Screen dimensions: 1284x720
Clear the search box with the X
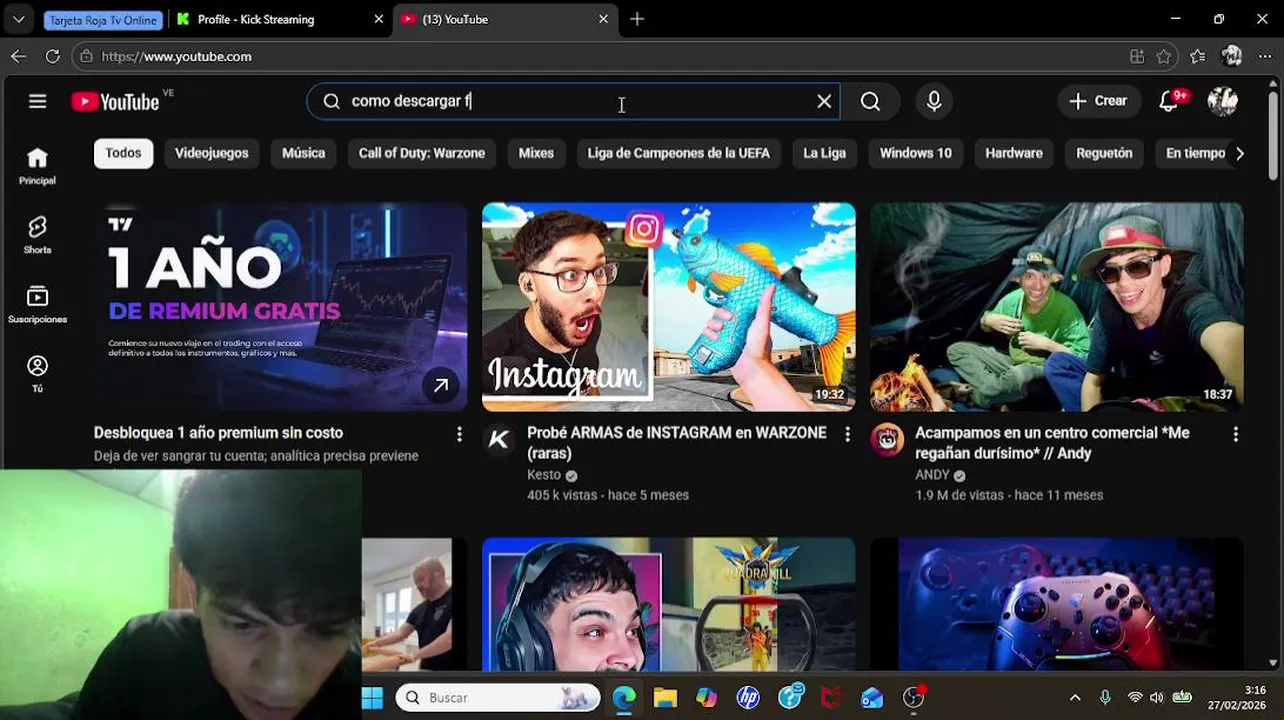[x=824, y=101]
